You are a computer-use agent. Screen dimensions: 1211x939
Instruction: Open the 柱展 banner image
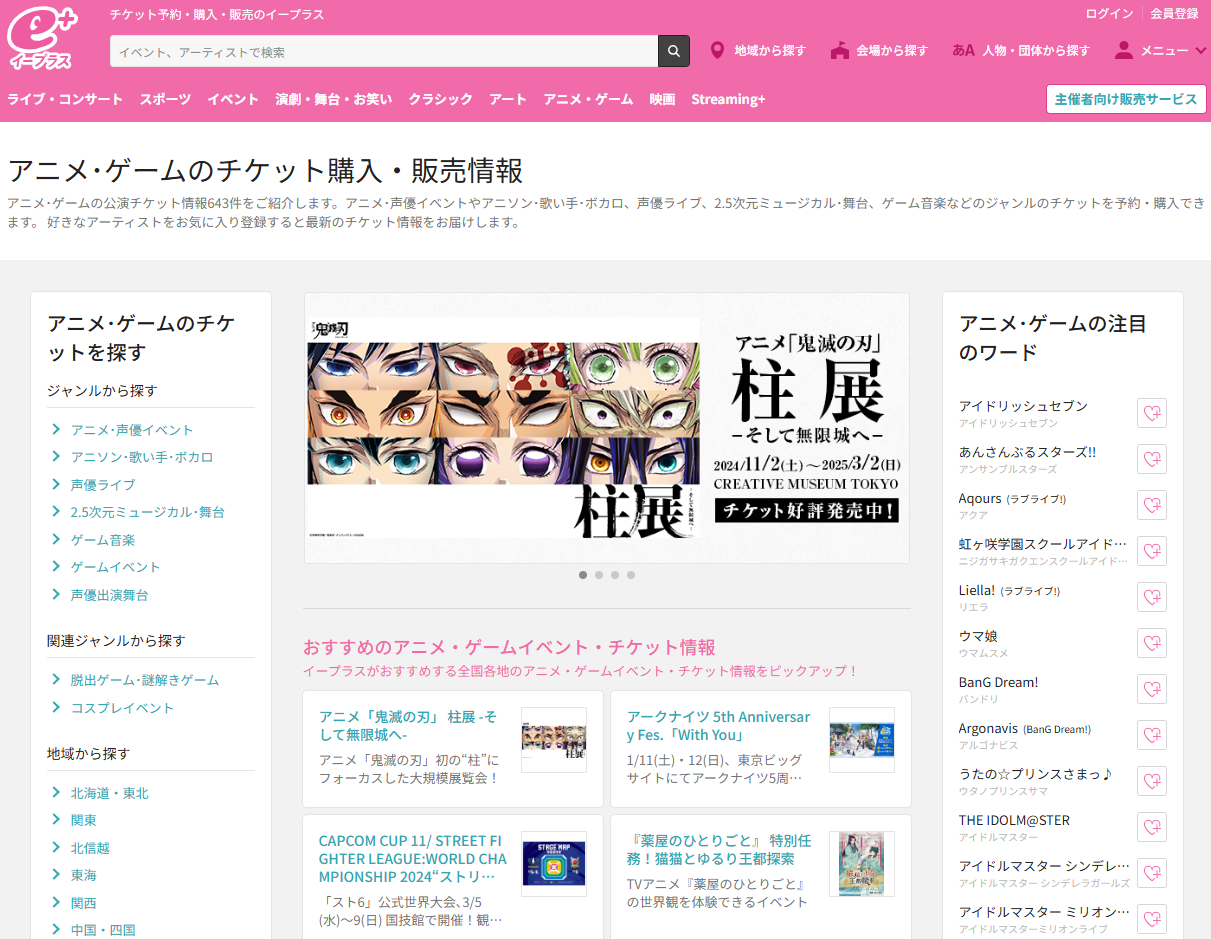(607, 428)
